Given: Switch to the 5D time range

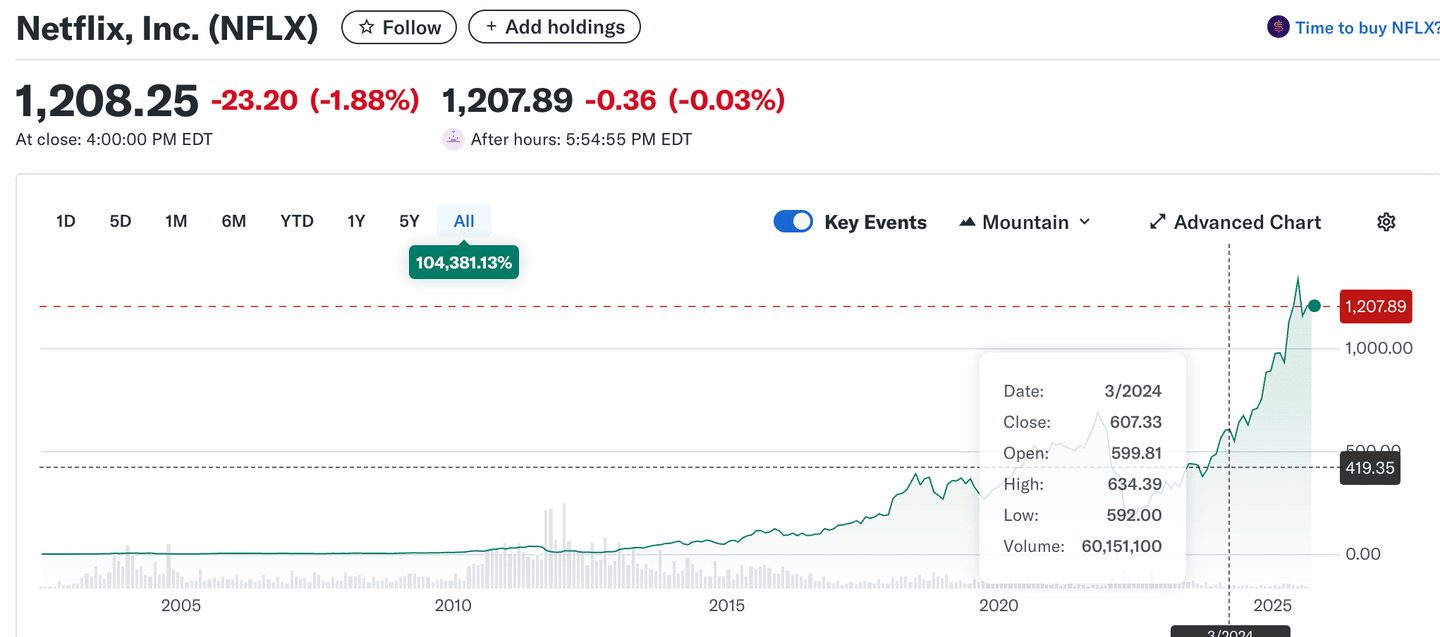Looking at the screenshot, I should 120,222.
